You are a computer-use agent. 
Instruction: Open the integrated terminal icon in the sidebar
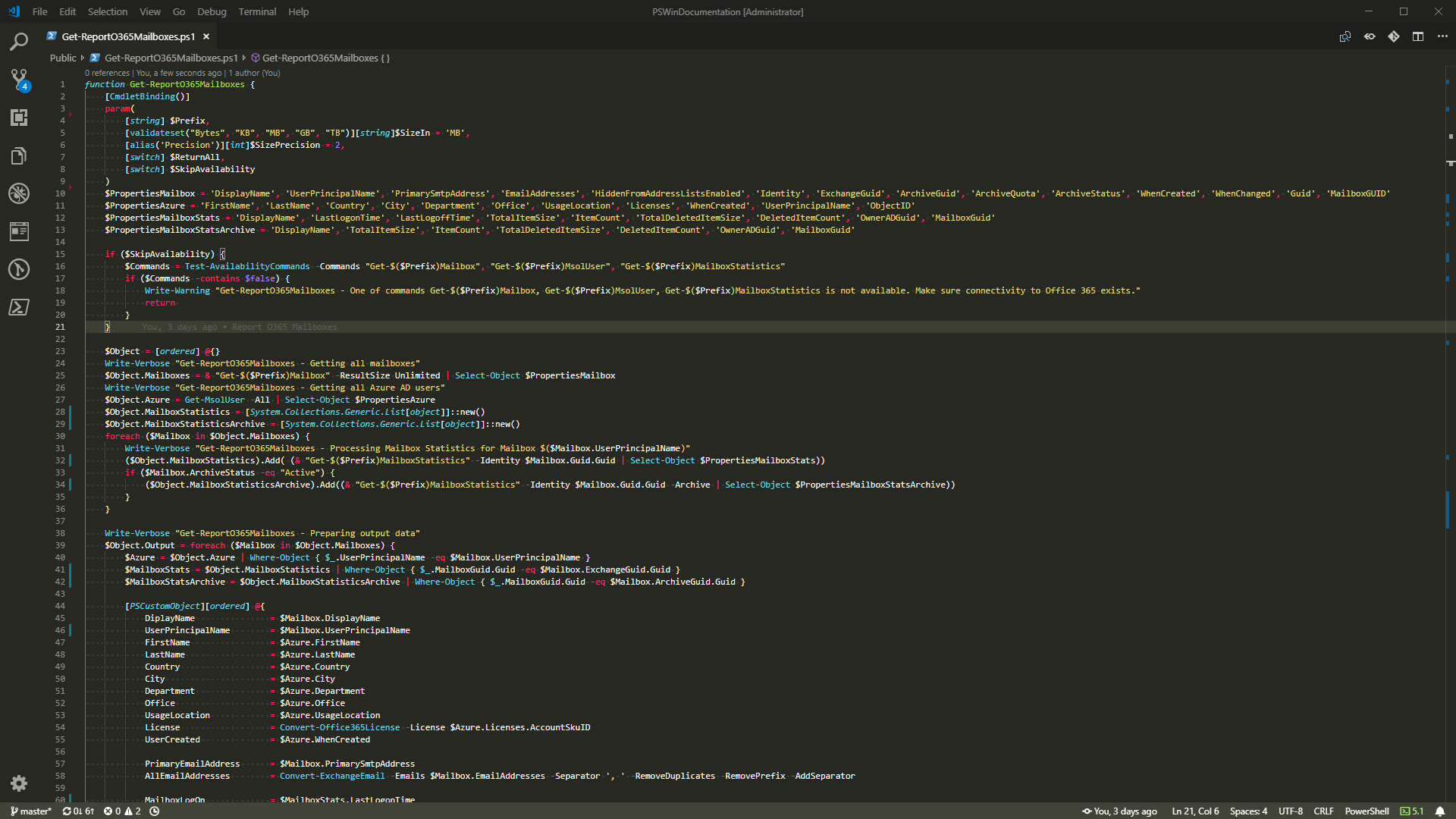click(x=18, y=307)
